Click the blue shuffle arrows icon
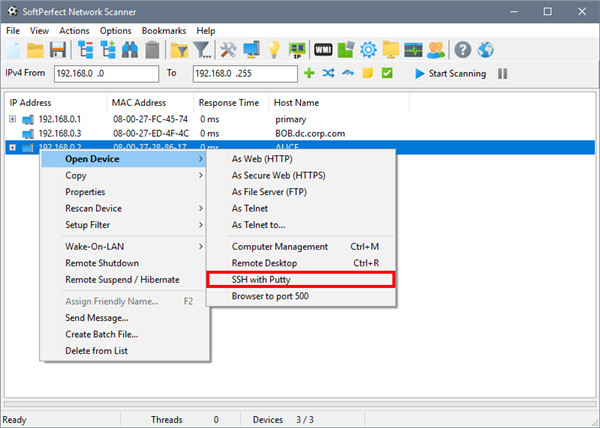 328,74
